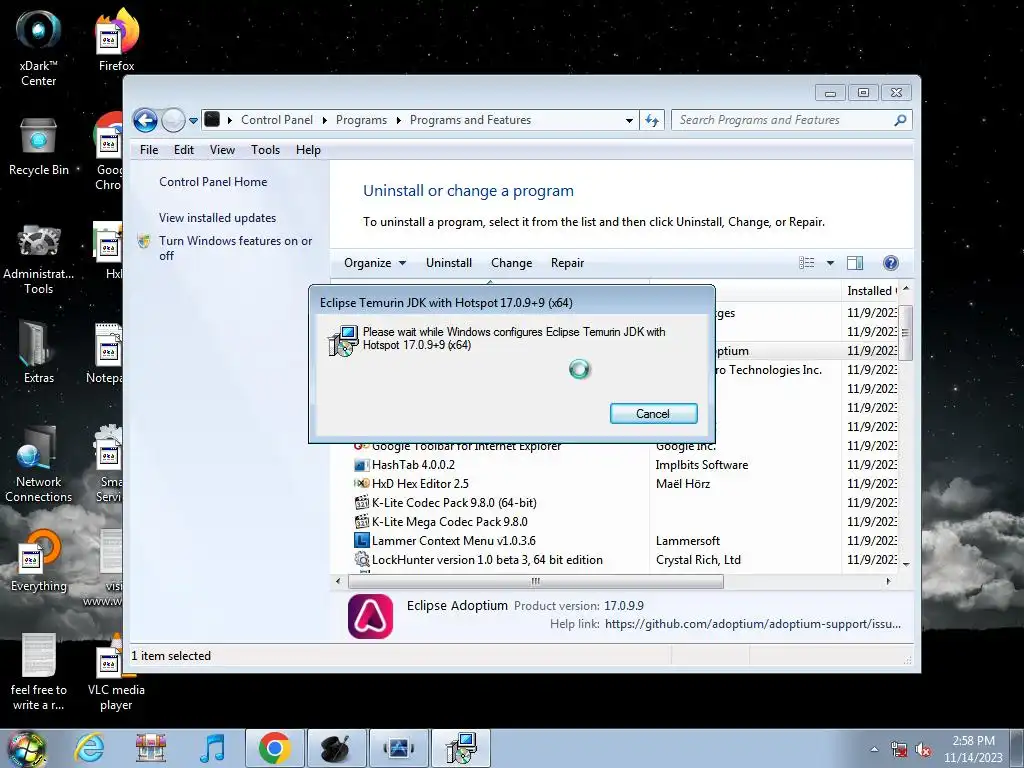The image size is (1024, 768).
Task: Show hidden system tray icons
Action: coord(874,750)
